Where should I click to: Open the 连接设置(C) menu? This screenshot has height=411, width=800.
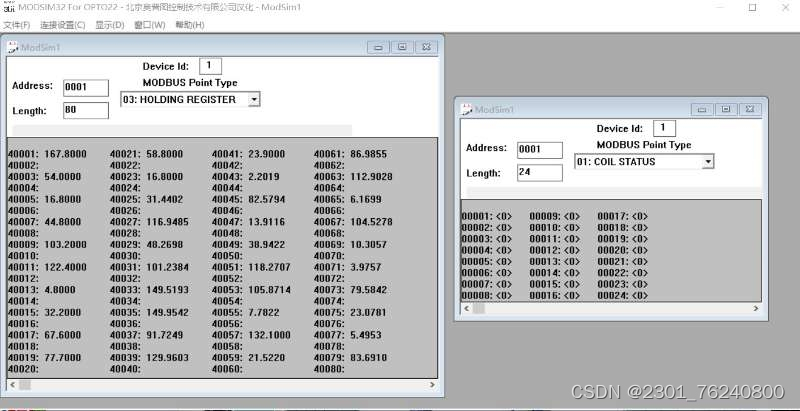click(x=63, y=25)
